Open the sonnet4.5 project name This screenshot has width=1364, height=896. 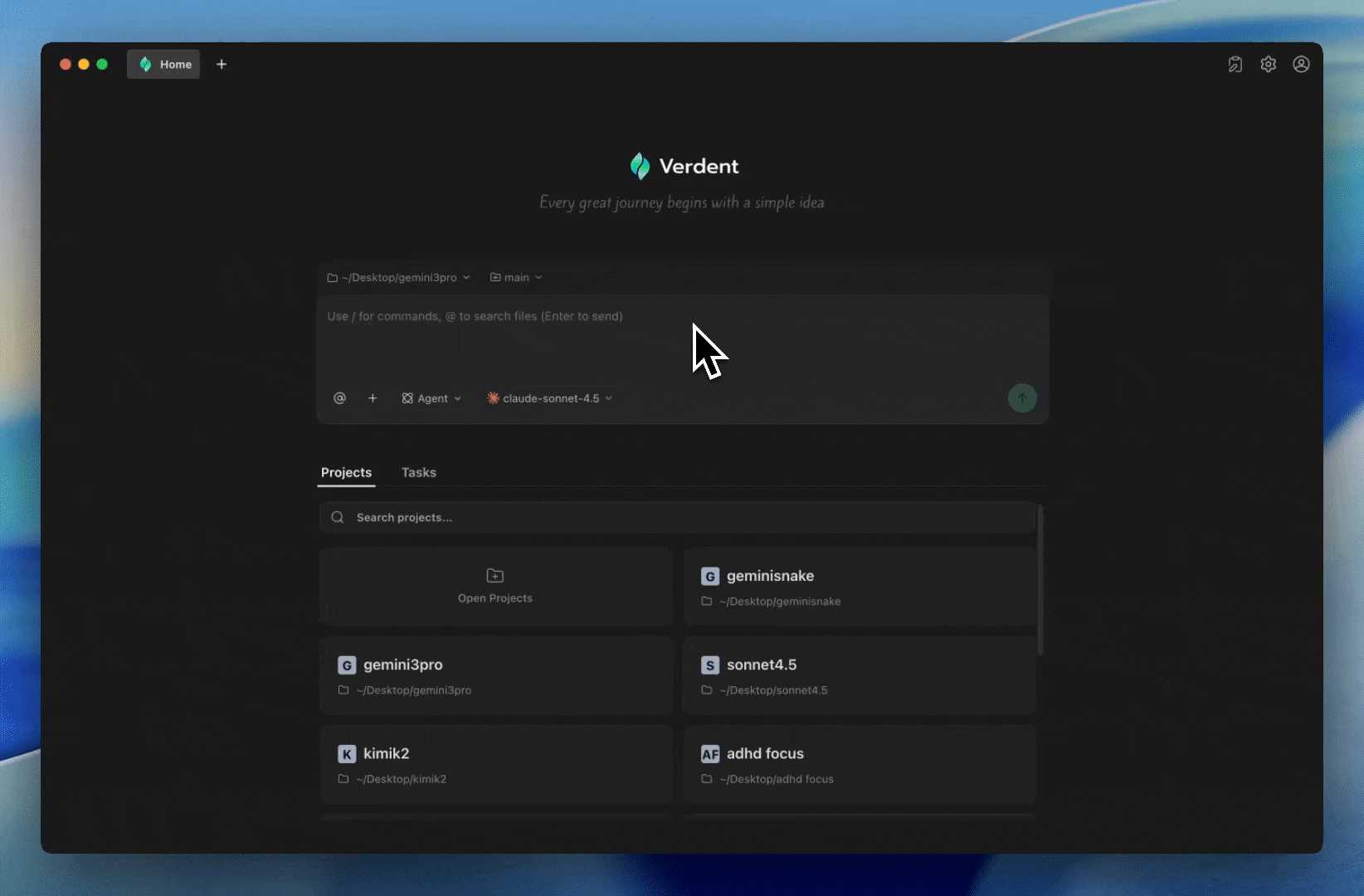tap(762, 665)
